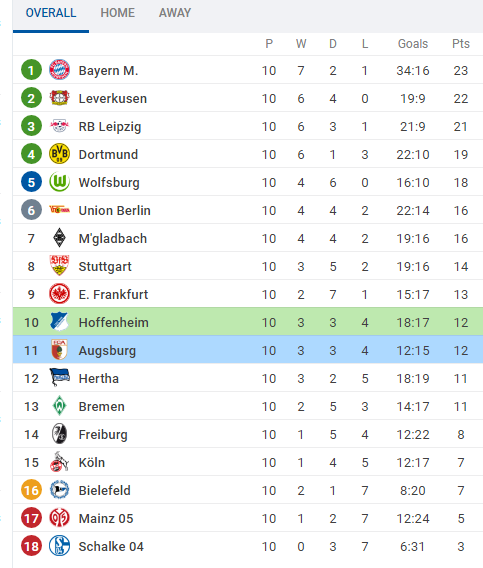Switch to the AWAY tab

[x=175, y=13]
